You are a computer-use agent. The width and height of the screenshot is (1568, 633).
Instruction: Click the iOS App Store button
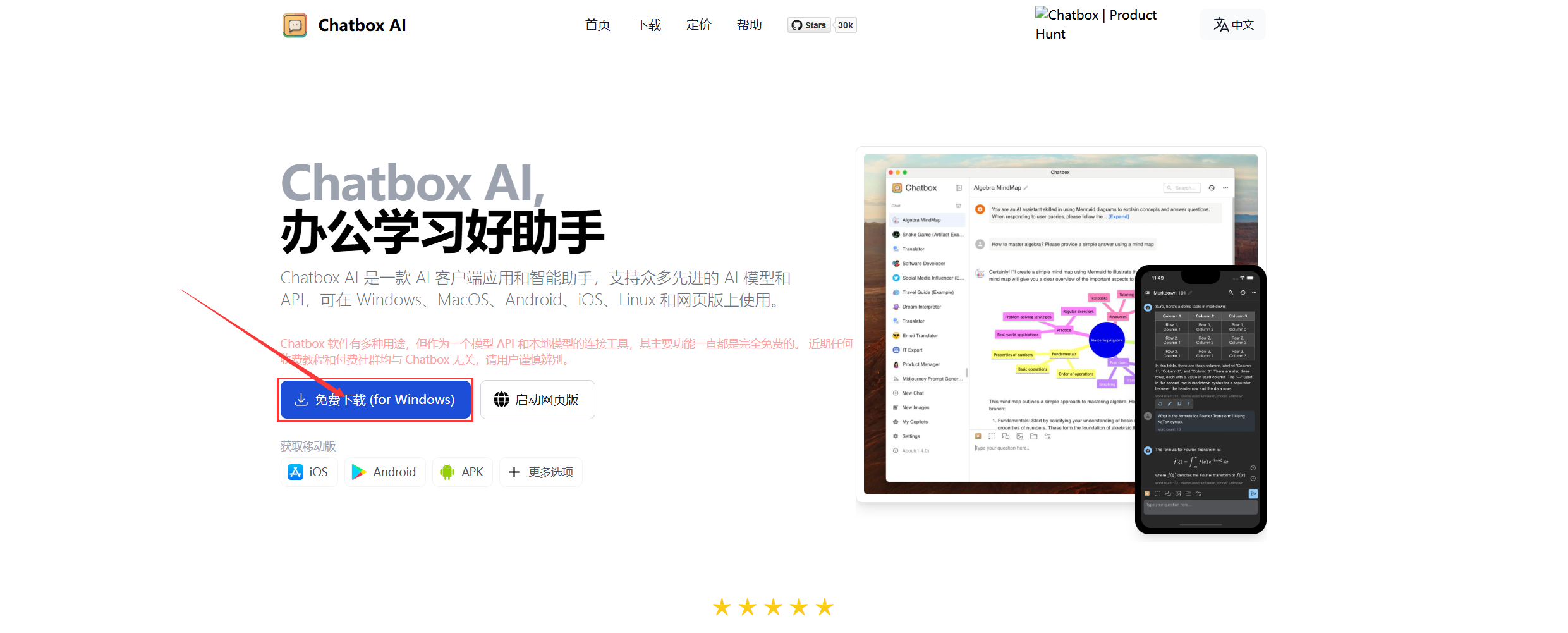click(308, 472)
